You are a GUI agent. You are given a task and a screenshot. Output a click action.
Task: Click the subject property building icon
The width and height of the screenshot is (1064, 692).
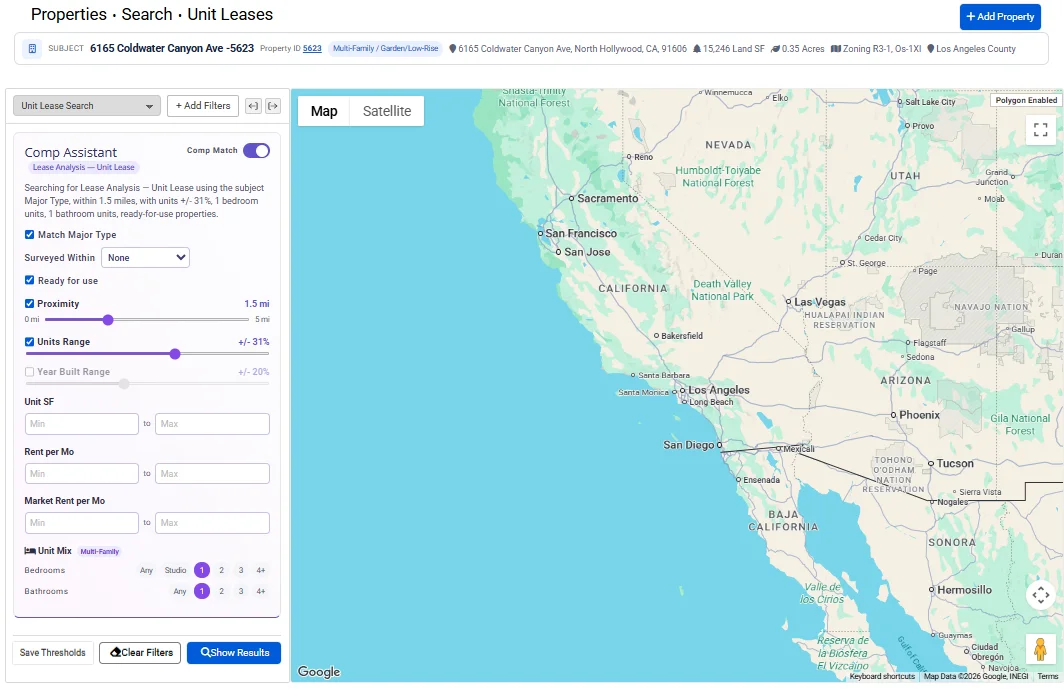point(32,49)
